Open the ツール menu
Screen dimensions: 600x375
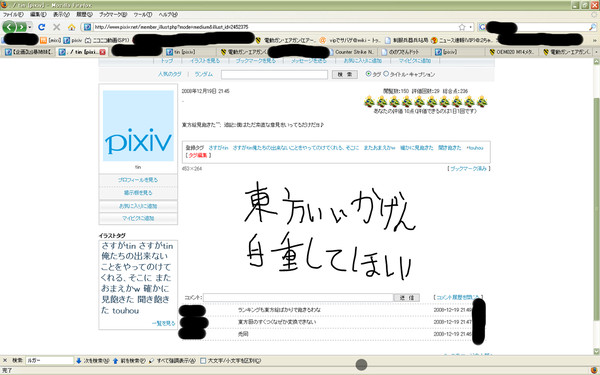(143, 15)
